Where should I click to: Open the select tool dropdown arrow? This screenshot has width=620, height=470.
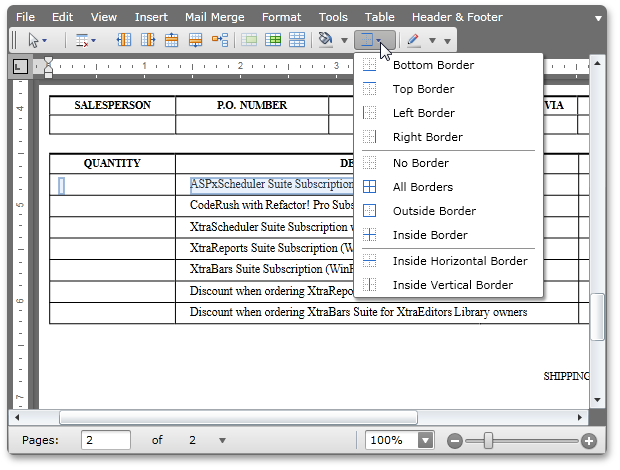click(45, 40)
